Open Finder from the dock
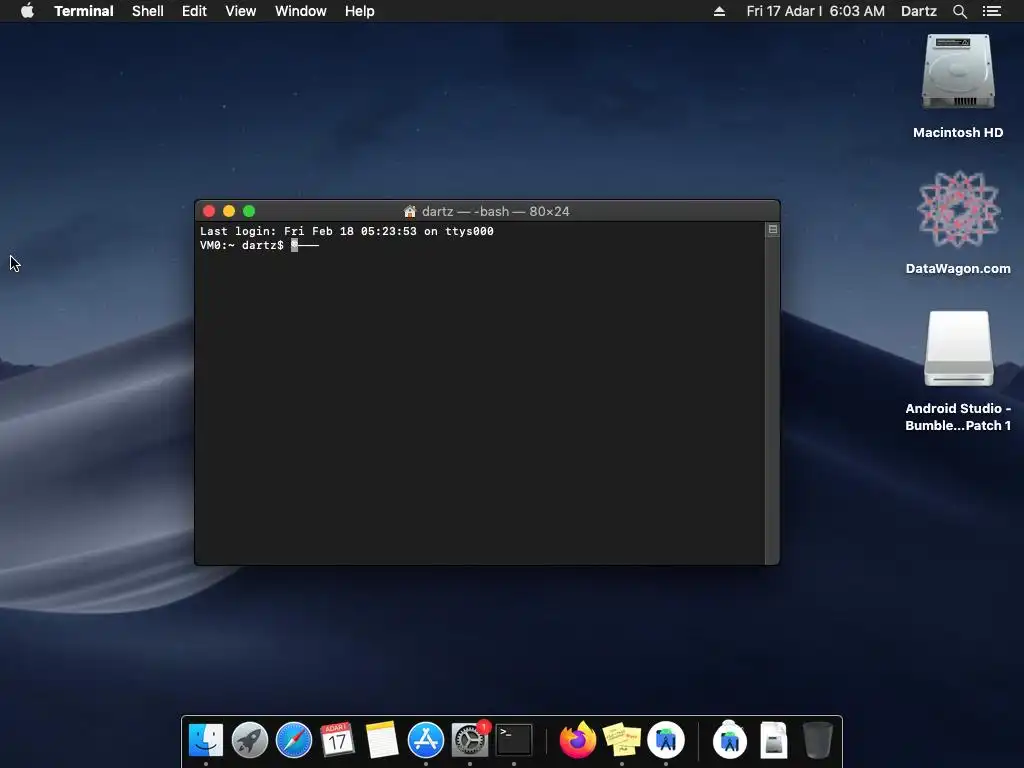The height and width of the screenshot is (768, 1024). (x=206, y=740)
